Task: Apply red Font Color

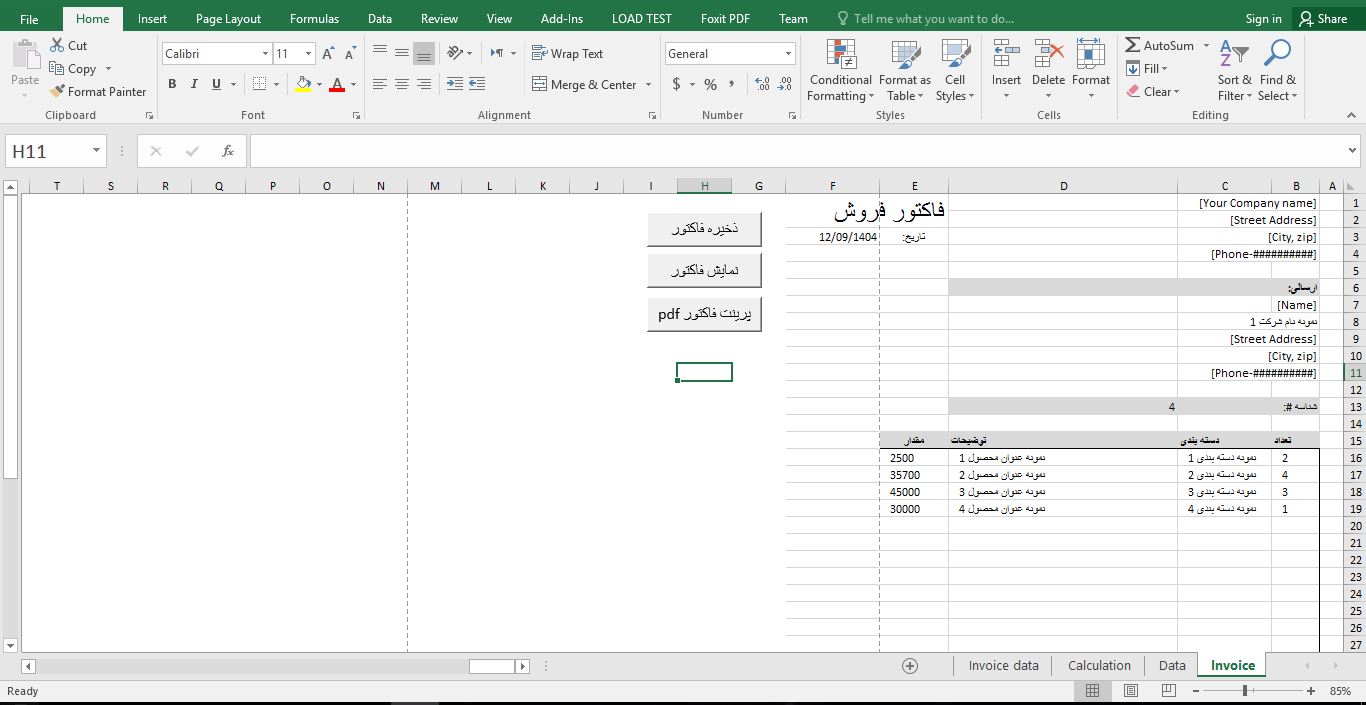Action: [337, 84]
